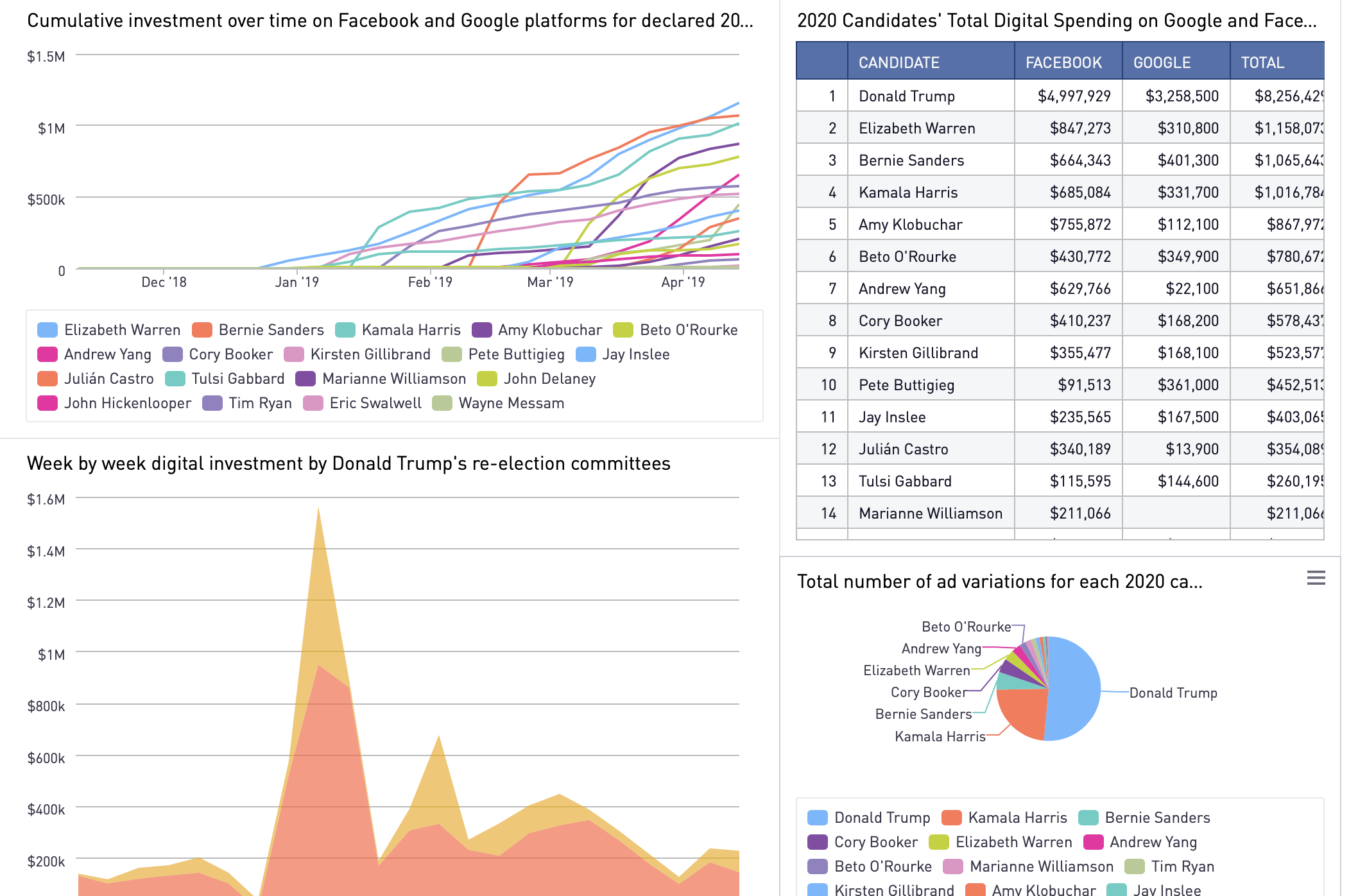Viewport: 1367px width, 896px height.
Task: Select Donald Trump row name in table
Action: [x=907, y=96]
